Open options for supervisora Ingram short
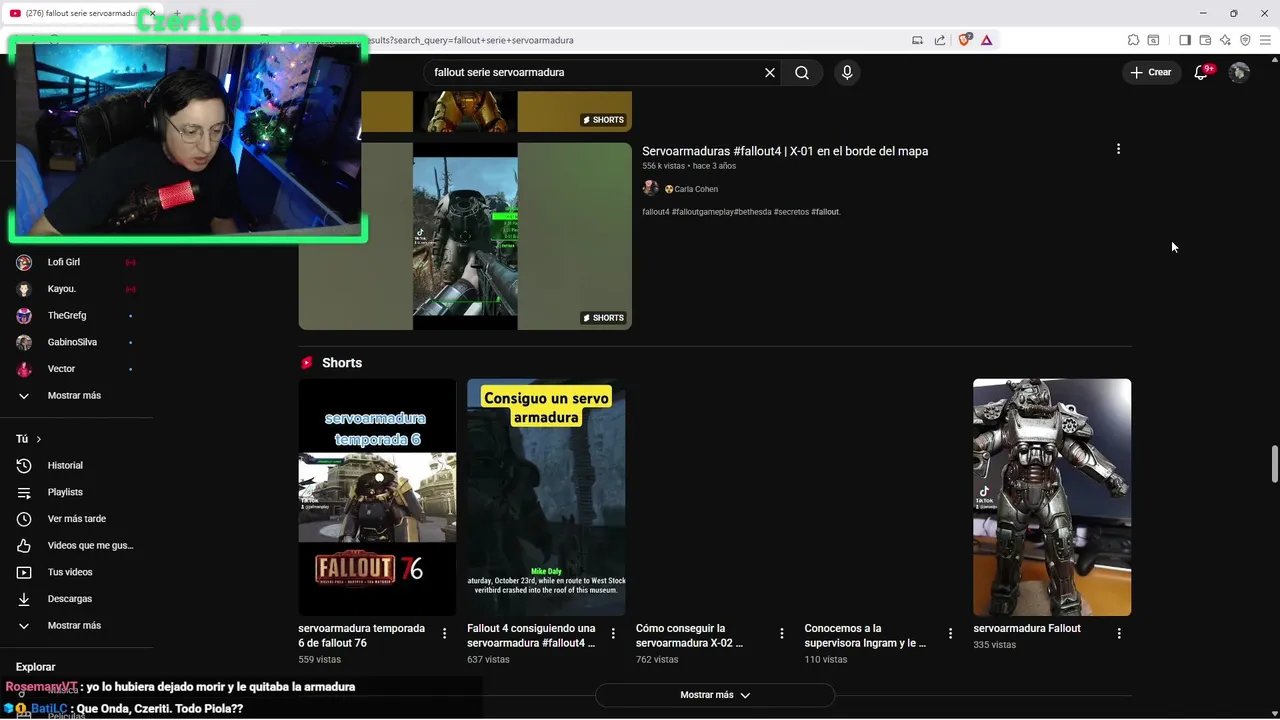This screenshot has width=1280, height=720. [x=950, y=633]
